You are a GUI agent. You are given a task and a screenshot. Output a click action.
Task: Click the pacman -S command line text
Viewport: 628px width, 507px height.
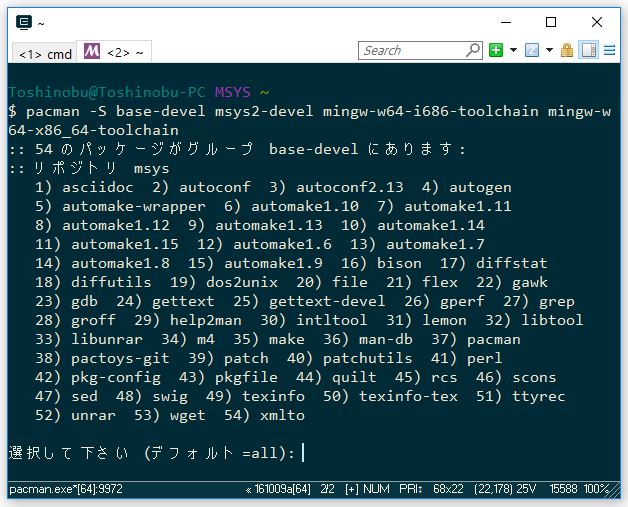309,121
